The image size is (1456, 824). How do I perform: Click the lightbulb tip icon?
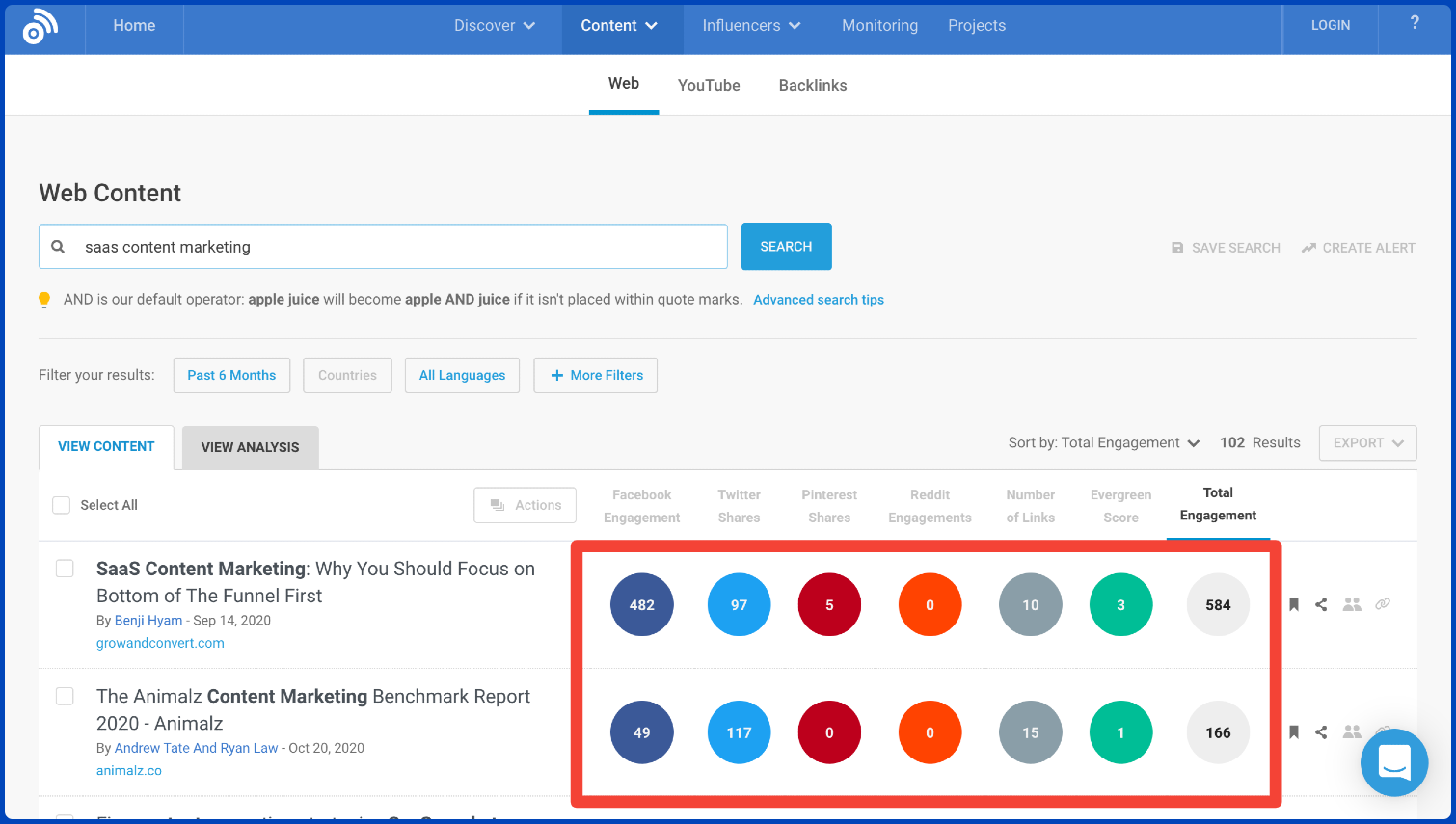click(x=44, y=300)
